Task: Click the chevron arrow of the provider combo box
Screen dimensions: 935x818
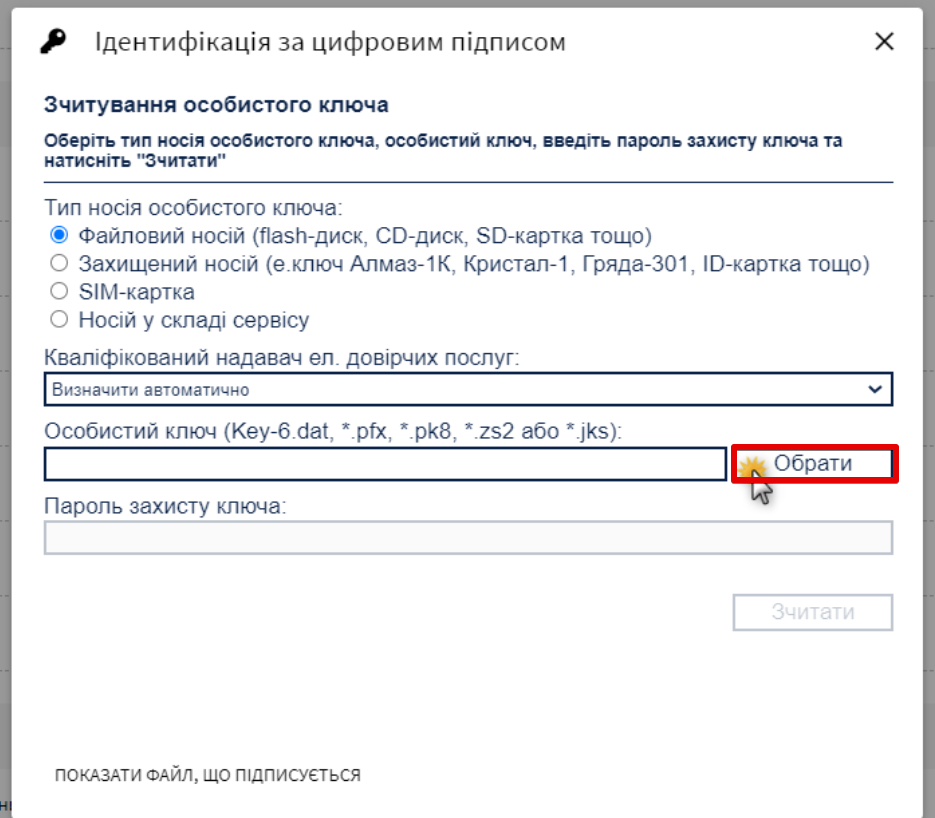Action: pyautogui.click(x=875, y=389)
